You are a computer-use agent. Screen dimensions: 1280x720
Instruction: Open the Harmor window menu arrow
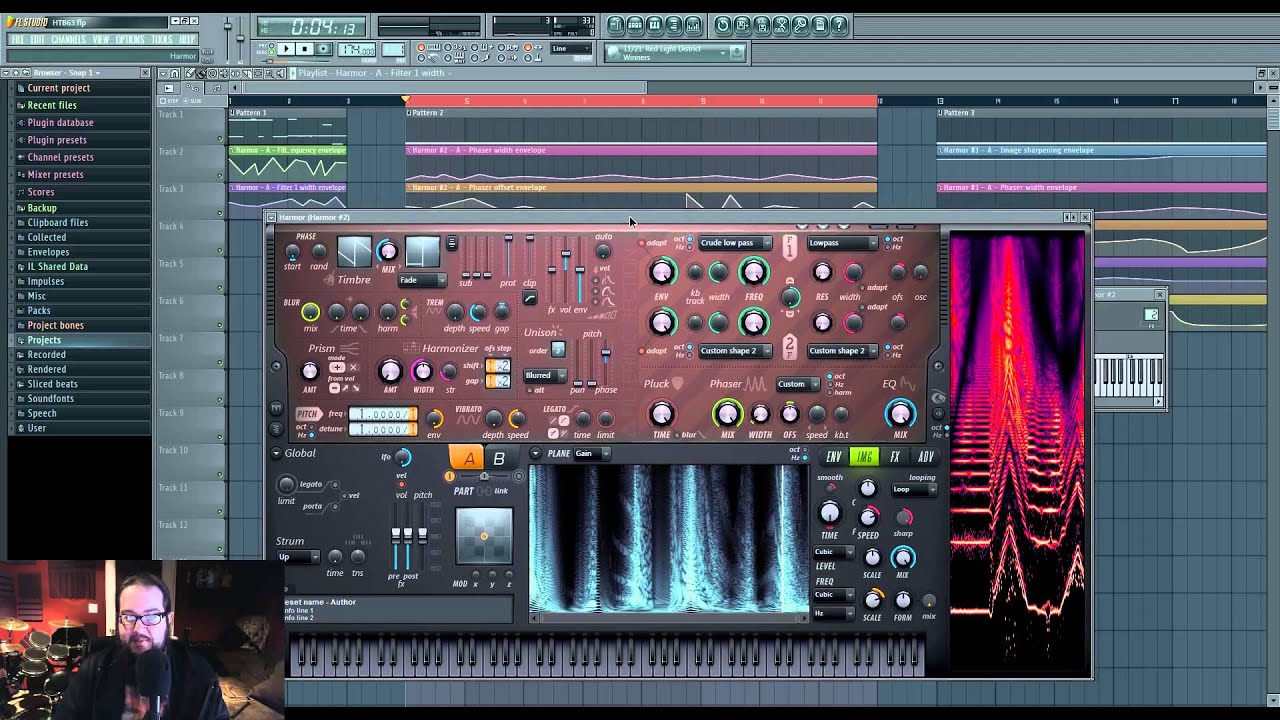270,217
